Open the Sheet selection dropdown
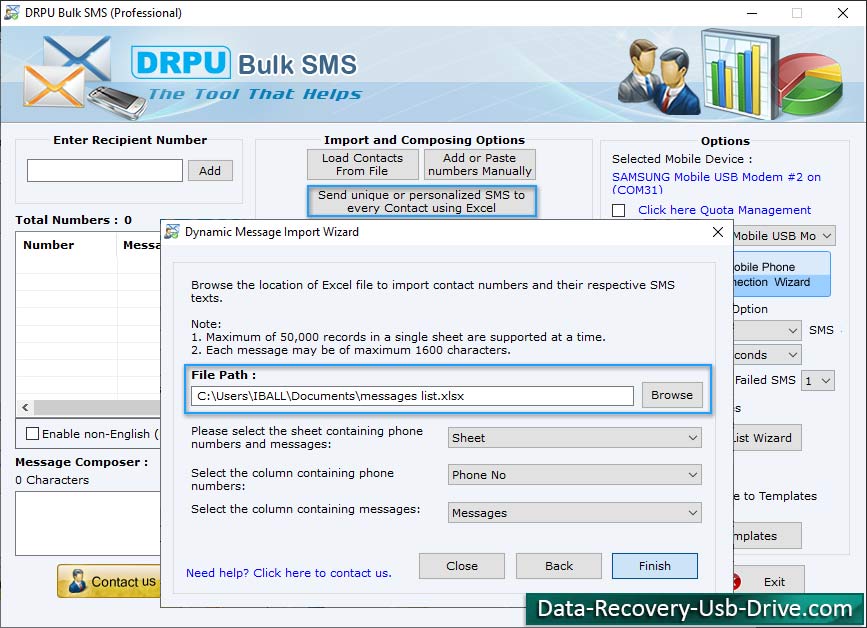 pos(574,438)
